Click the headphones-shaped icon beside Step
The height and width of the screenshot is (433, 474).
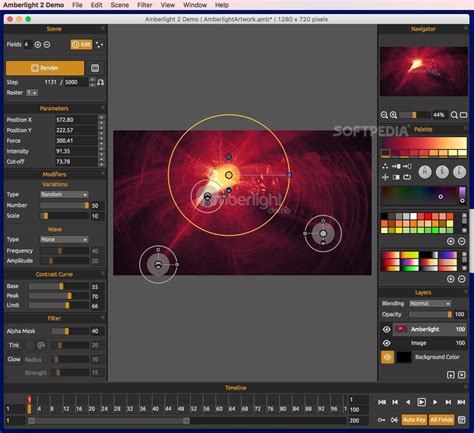point(100,82)
